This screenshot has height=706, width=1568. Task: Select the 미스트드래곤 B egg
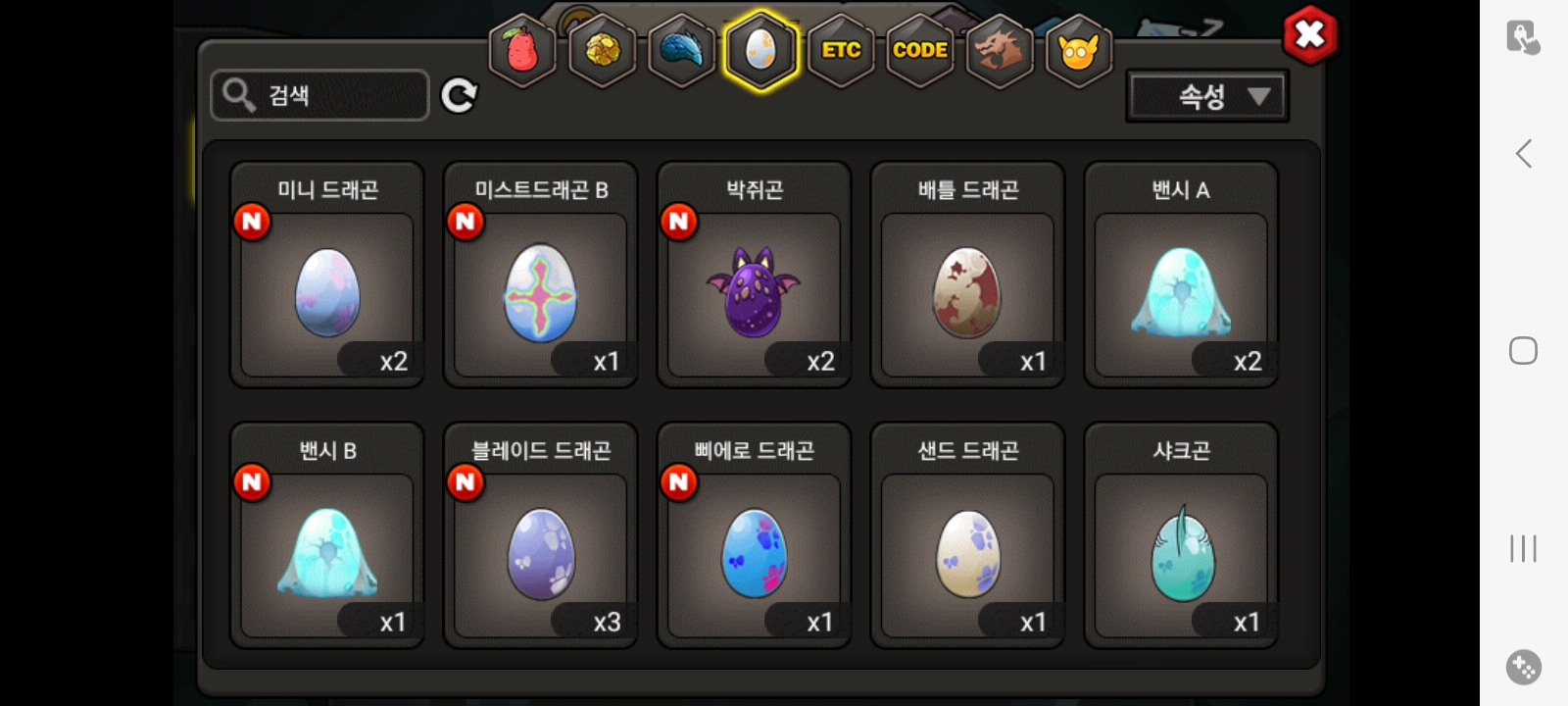pyautogui.click(x=541, y=275)
